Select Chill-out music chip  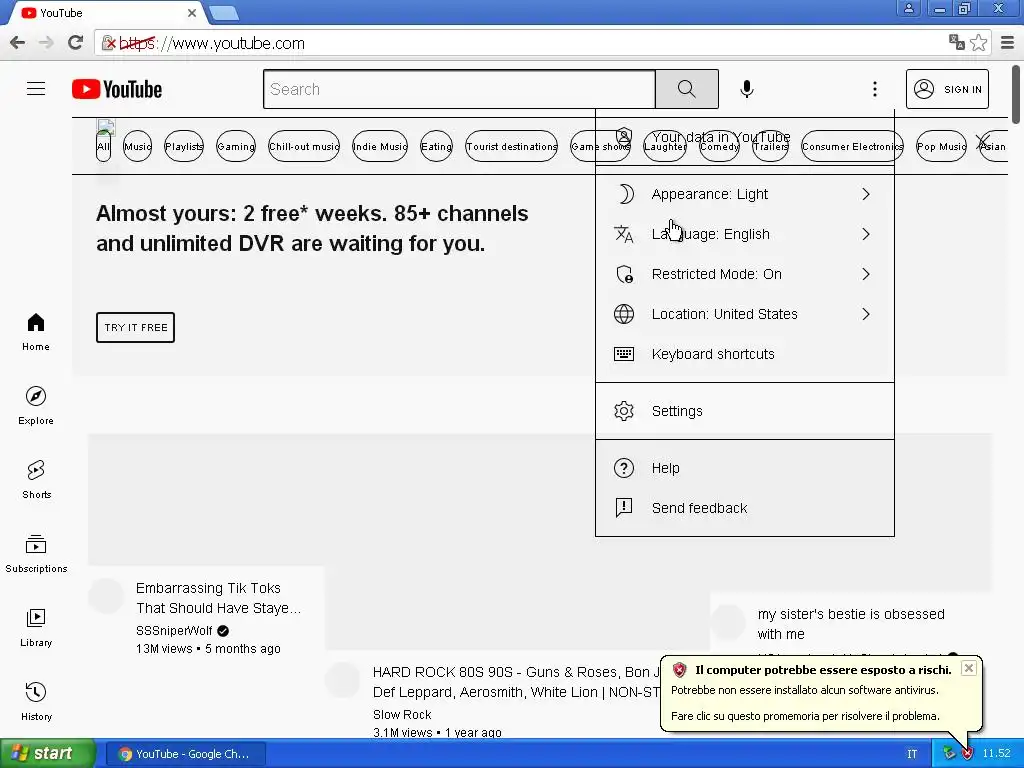(x=304, y=146)
